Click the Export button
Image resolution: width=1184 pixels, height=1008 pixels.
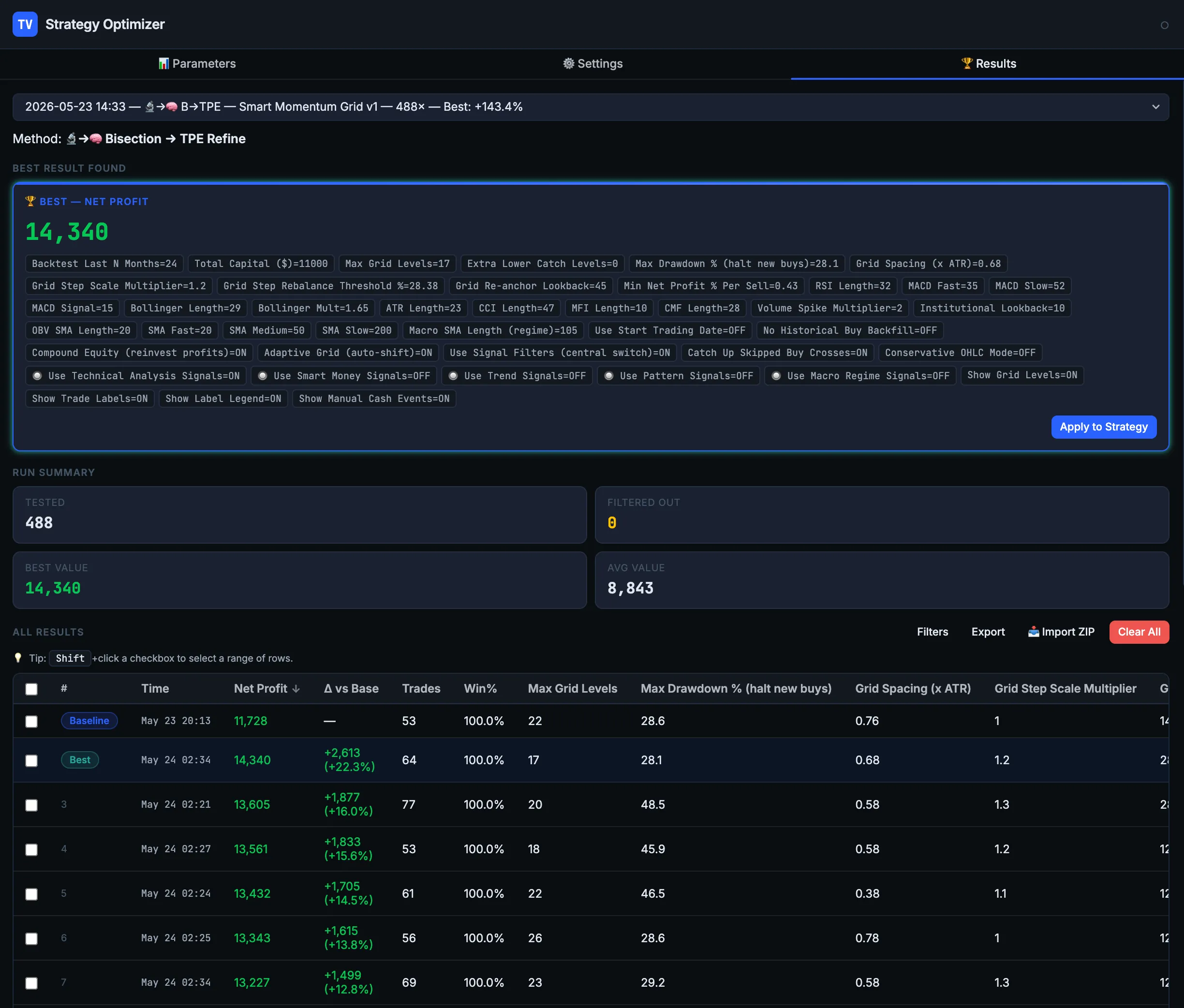coord(988,632)
